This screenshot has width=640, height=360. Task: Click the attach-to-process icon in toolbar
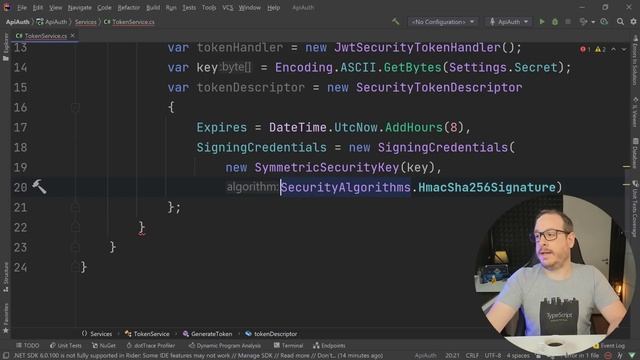pyautogui.click(x=583, y=22)
